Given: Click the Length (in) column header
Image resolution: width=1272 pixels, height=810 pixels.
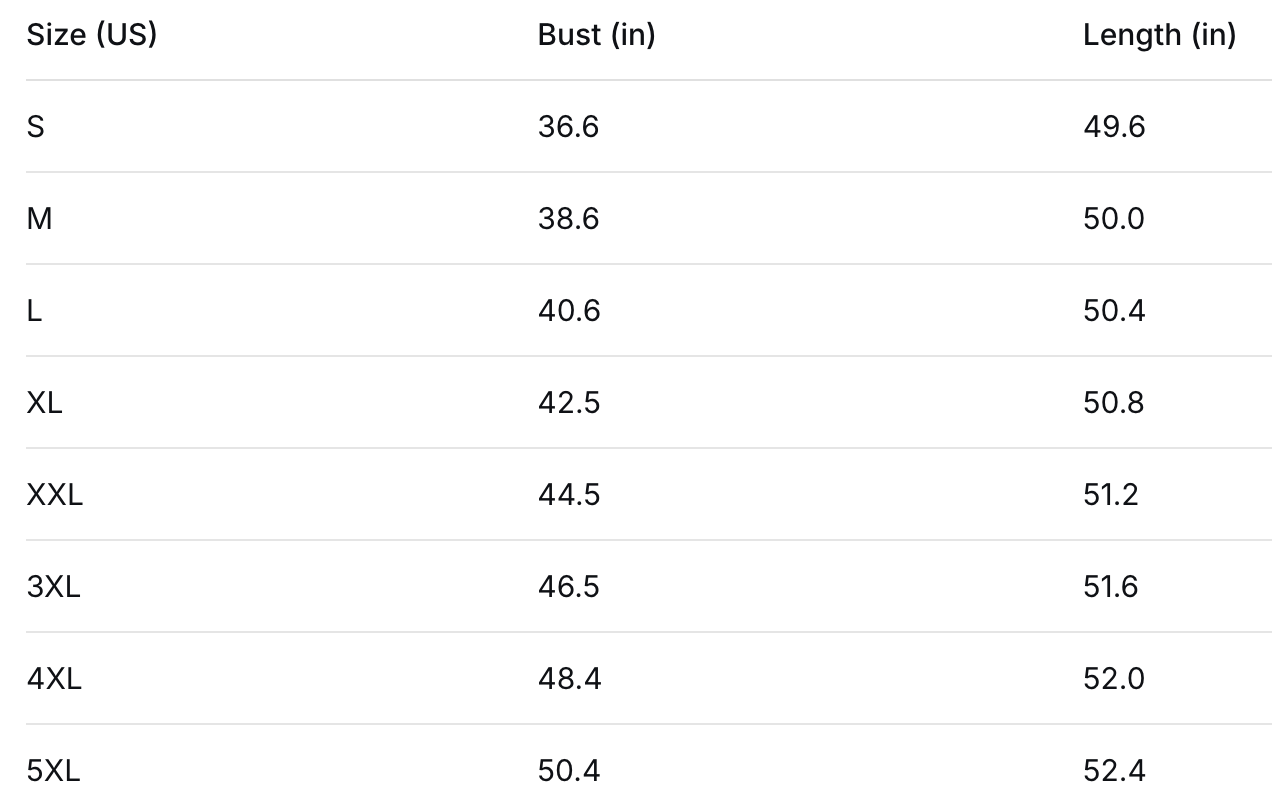Looking at the screenshot, I should pos(1159,35).
